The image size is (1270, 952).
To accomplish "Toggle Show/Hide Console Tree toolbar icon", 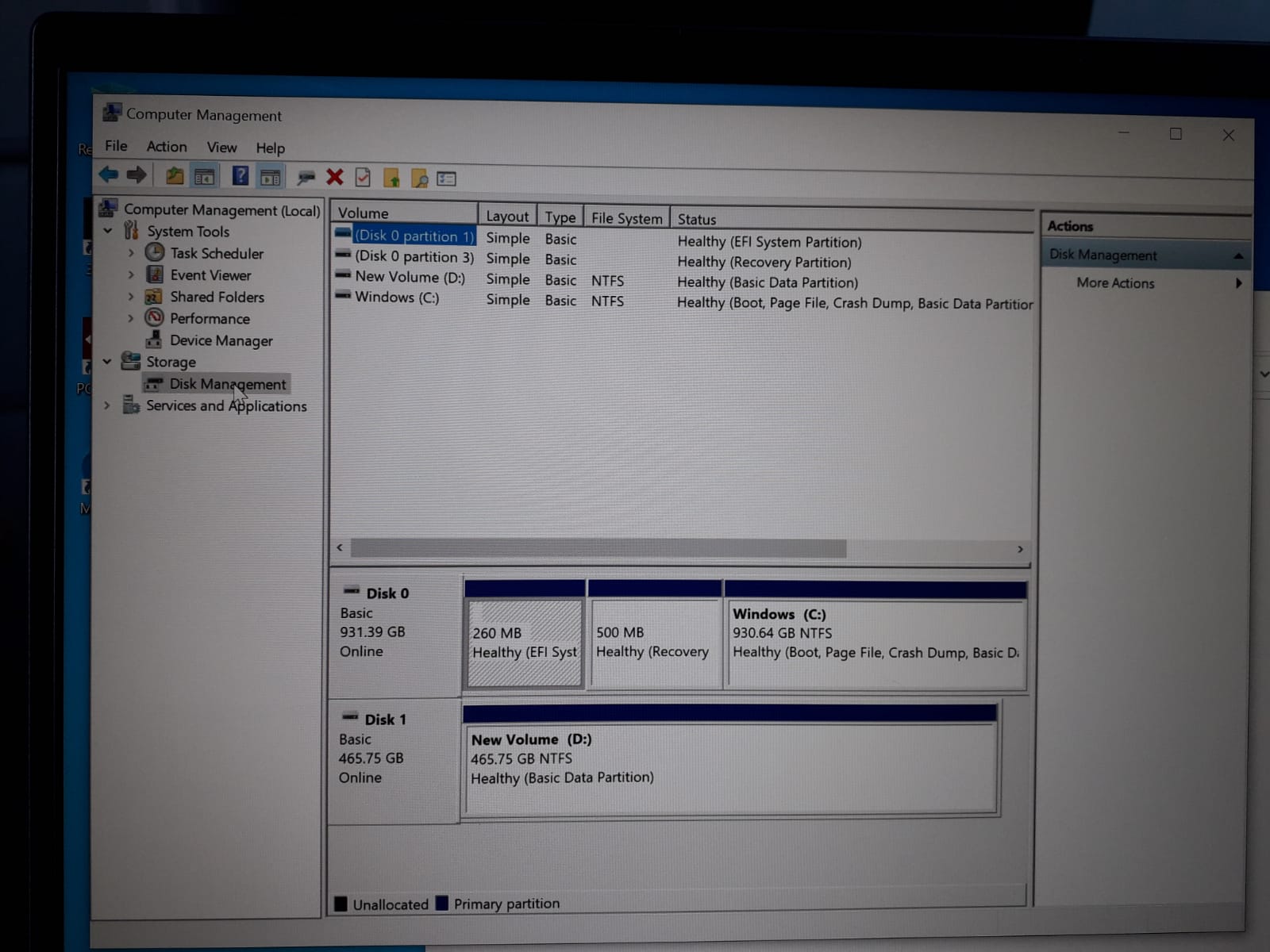I will 204,177.
